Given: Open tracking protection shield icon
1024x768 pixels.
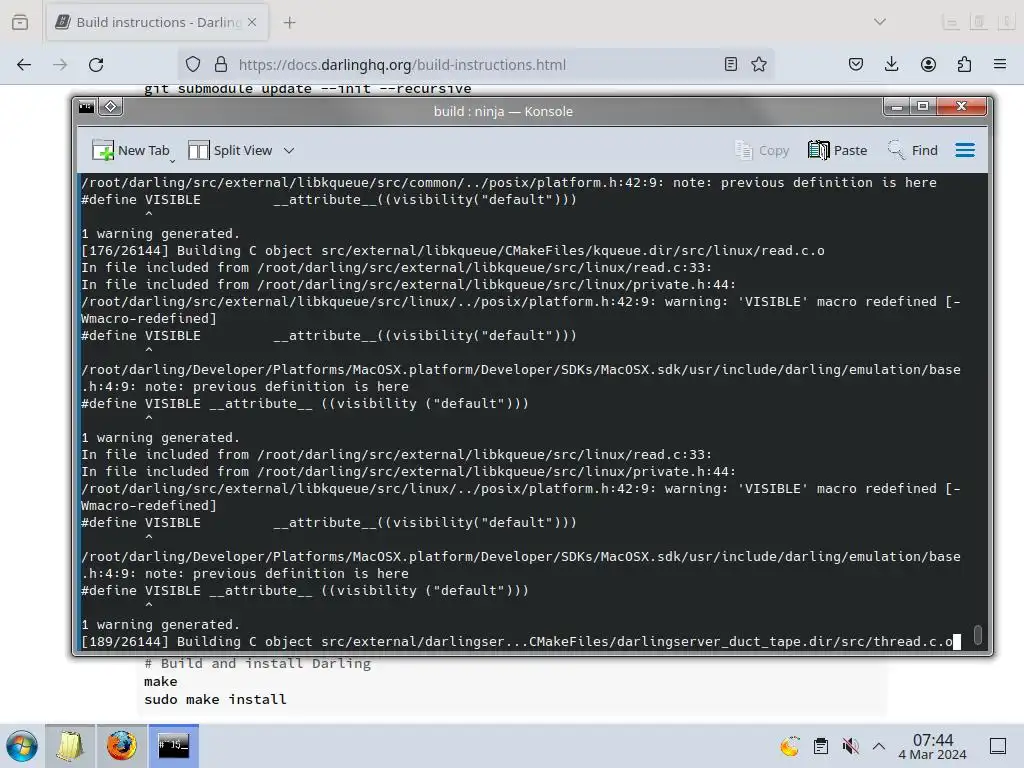Looking at the screenshot, I should 193,64.
